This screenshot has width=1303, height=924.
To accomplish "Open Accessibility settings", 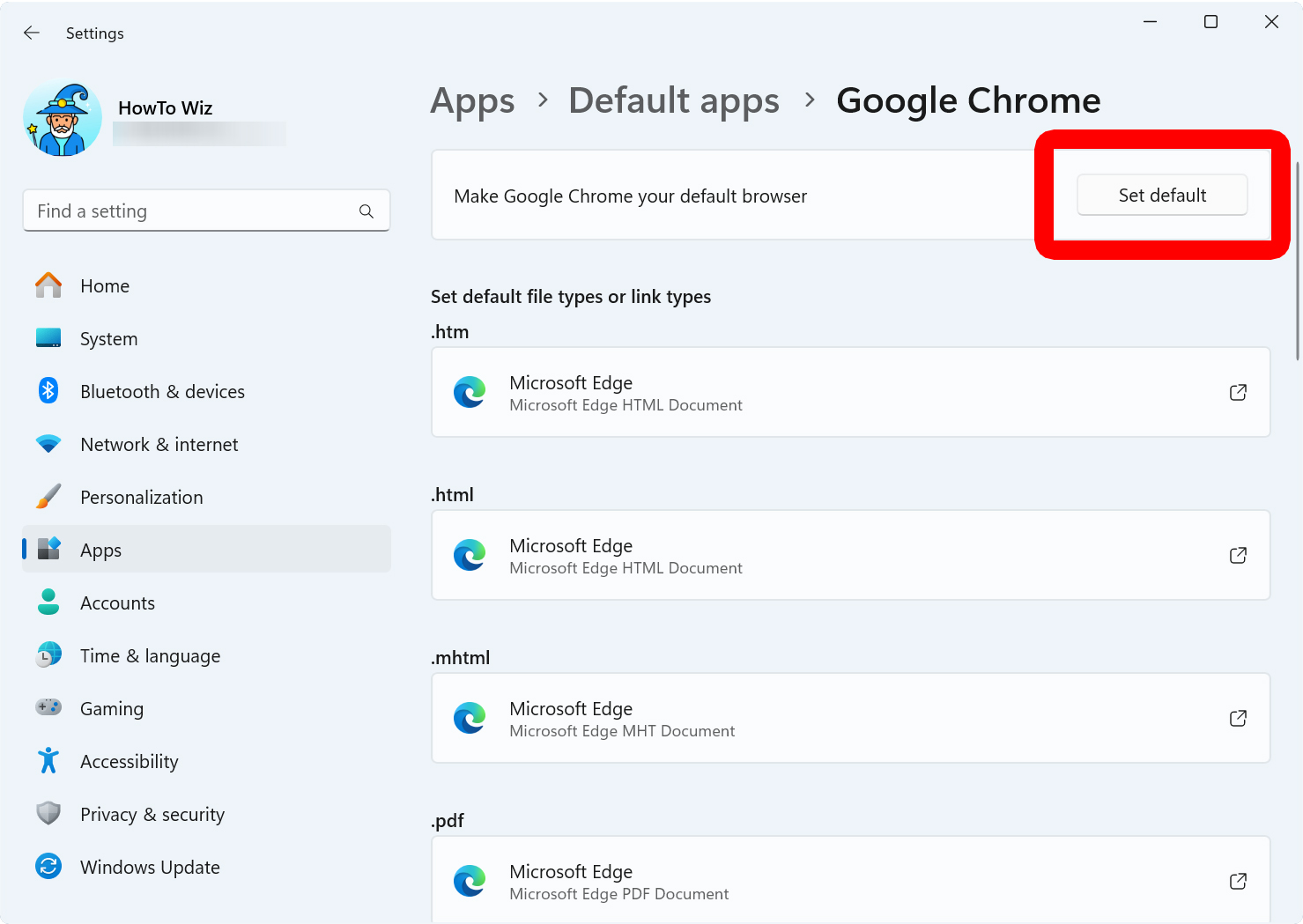I will point(129,761).
